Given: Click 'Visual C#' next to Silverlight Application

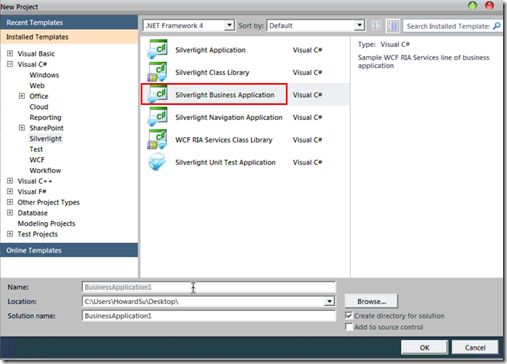Looking at the screenshot, I should click(x=307, y=50).
